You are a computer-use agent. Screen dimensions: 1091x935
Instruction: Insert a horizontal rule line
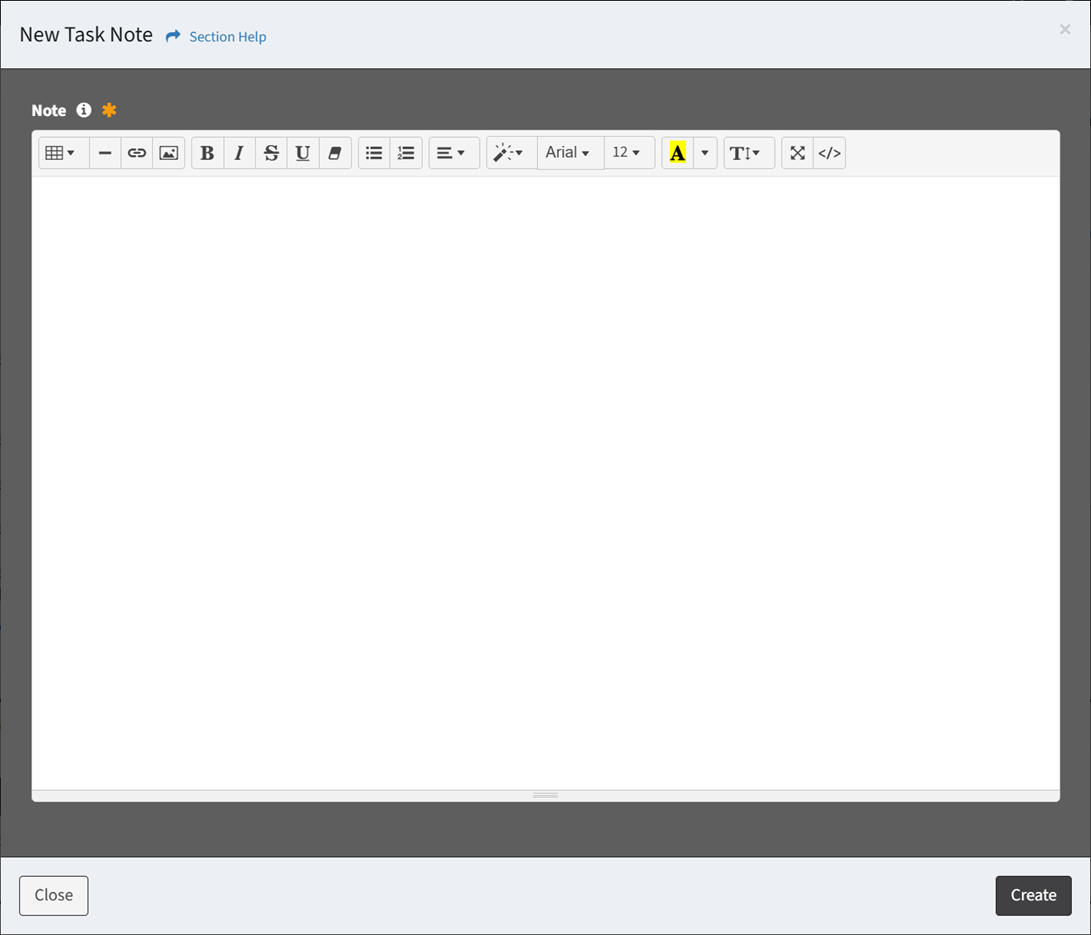[x=105, y=153]
